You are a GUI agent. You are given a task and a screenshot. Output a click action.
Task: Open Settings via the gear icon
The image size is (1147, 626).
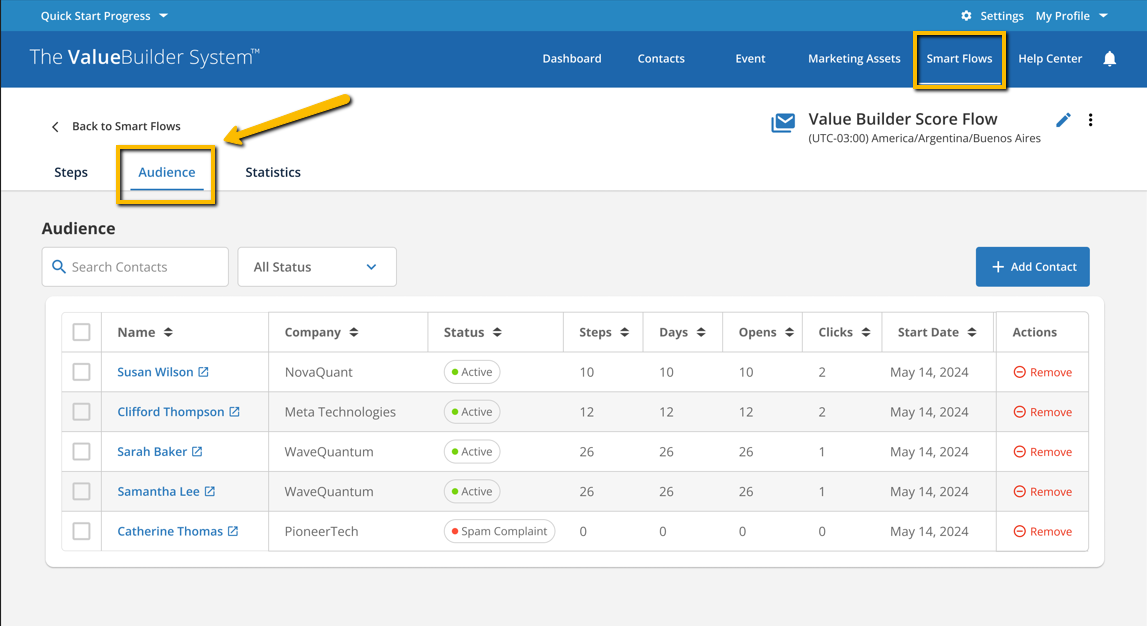click(x=965, y=15)
